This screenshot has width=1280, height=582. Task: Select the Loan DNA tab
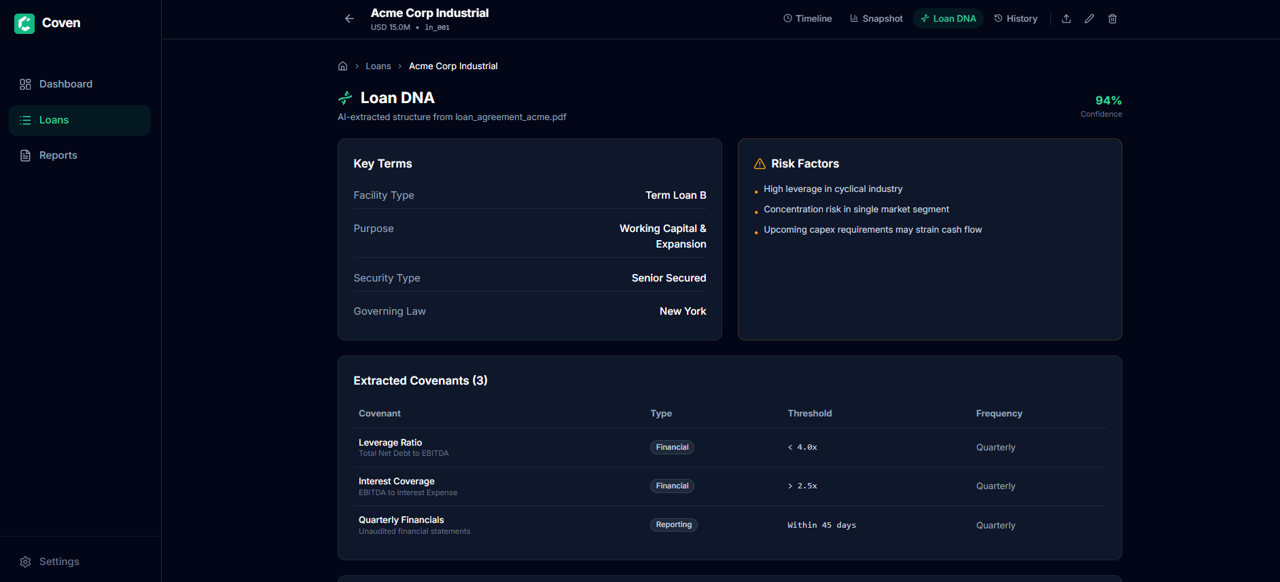(948, 19)
